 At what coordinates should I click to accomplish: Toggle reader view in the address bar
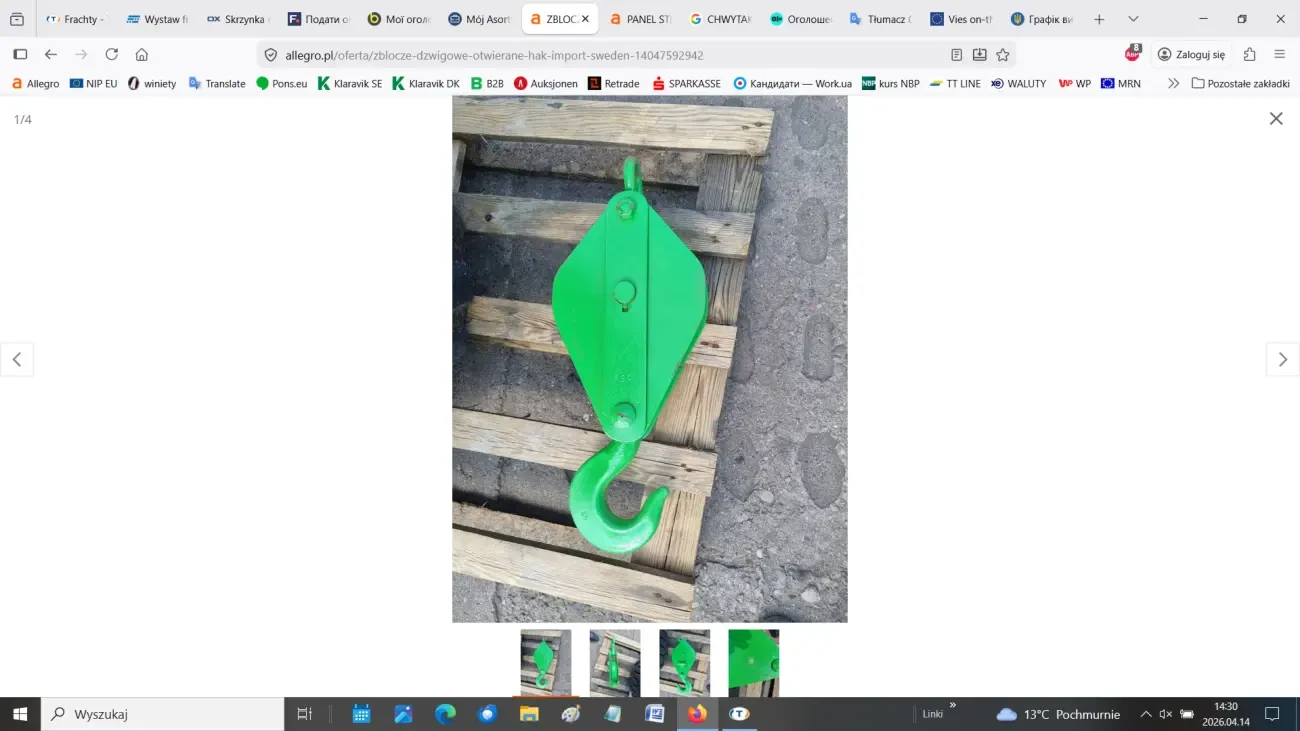[x=956, y=55]
